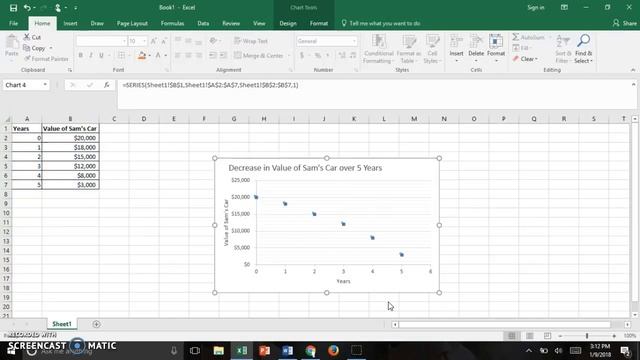Add a new sheet with plus button
This screenshot has width=640, height=360.
[96, 324]
